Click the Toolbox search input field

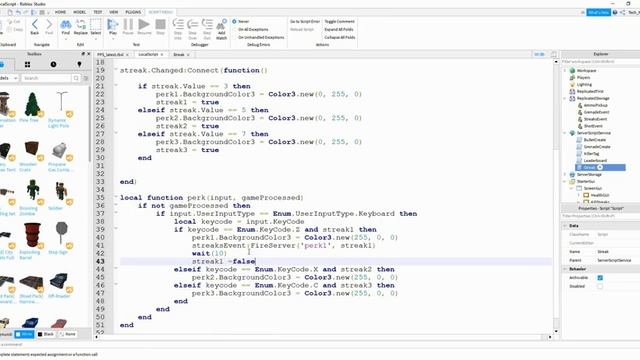[x=46, y=78]
